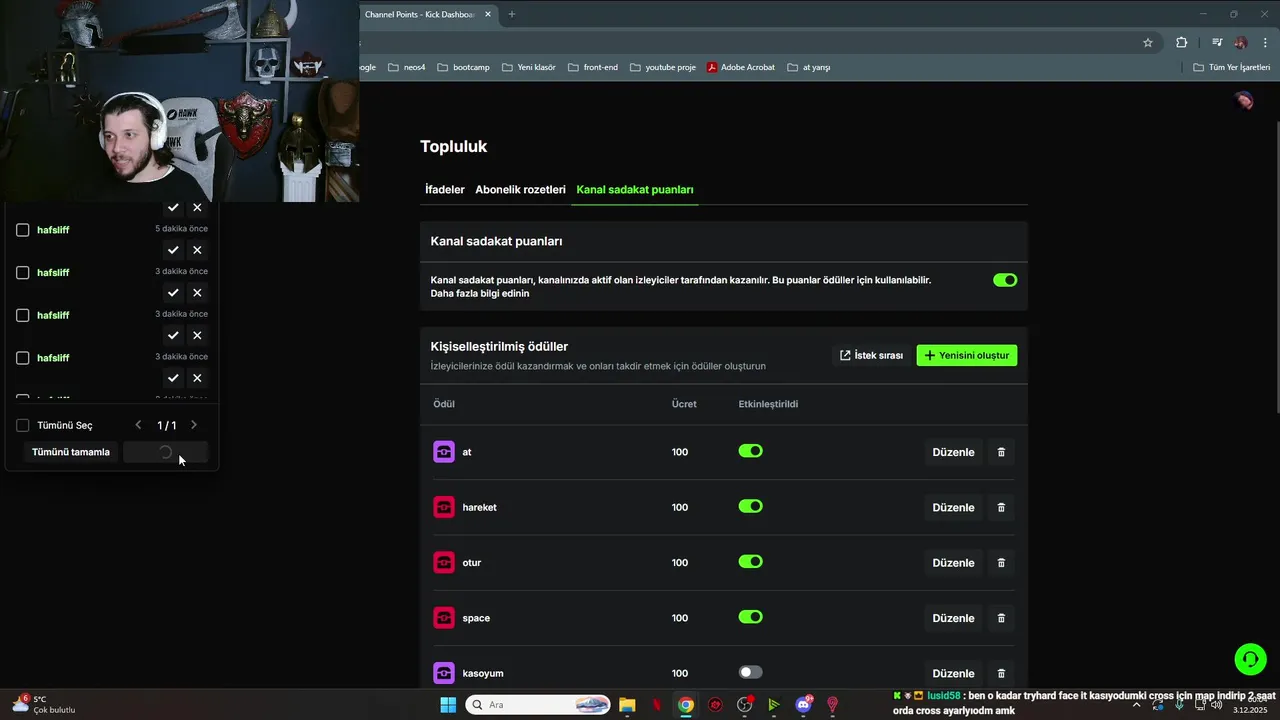Open the green support chat bubble
The width and height of the screenshot is (1280, 720).
pos(1250,659)
